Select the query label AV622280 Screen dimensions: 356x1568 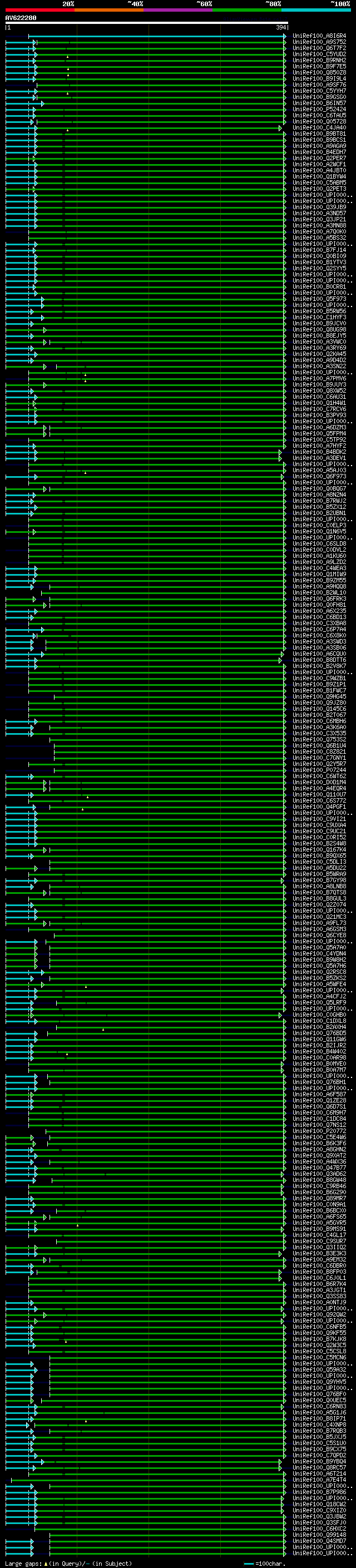[21, 18]
